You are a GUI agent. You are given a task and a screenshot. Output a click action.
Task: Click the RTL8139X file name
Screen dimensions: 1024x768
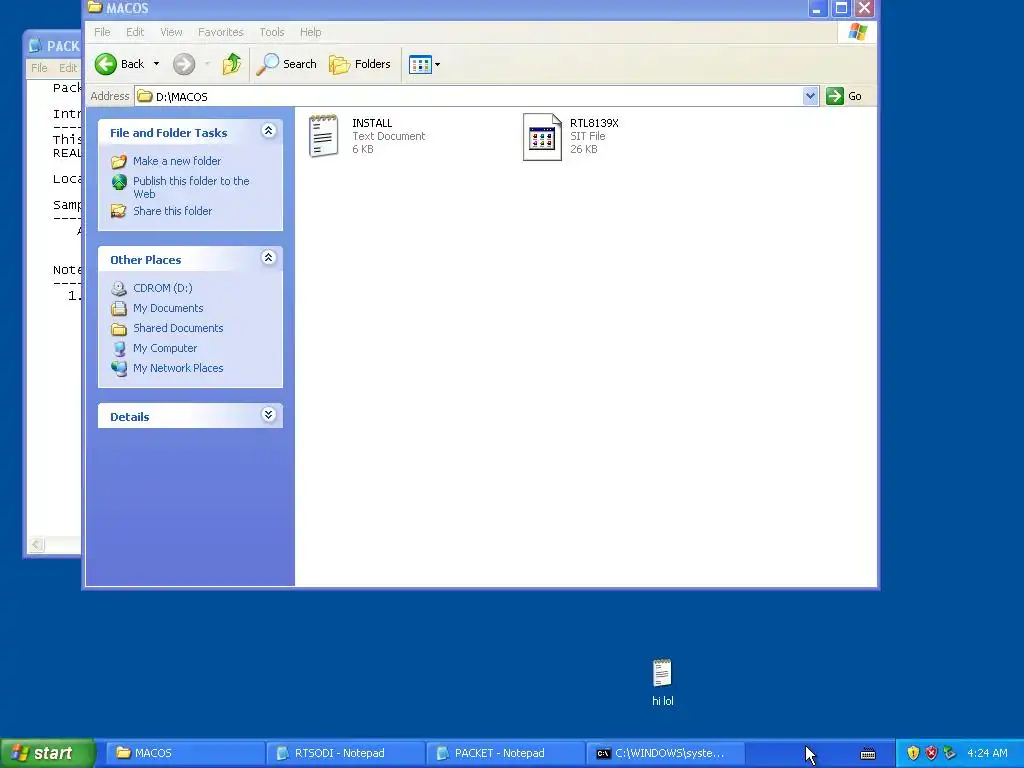tap(594, 123)
